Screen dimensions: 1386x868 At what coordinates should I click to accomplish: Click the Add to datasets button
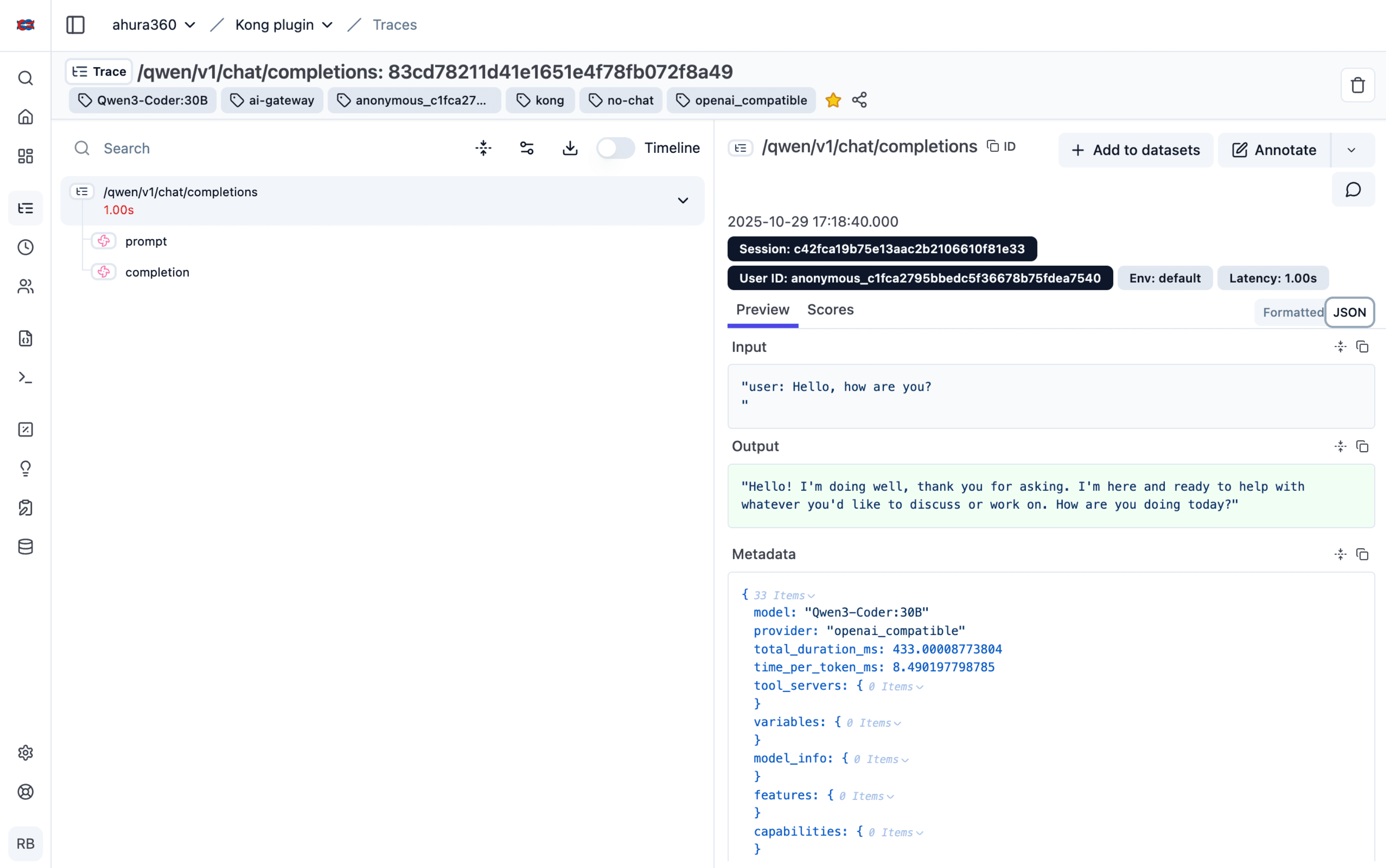pyautogui.click(x=1135, y=150)
